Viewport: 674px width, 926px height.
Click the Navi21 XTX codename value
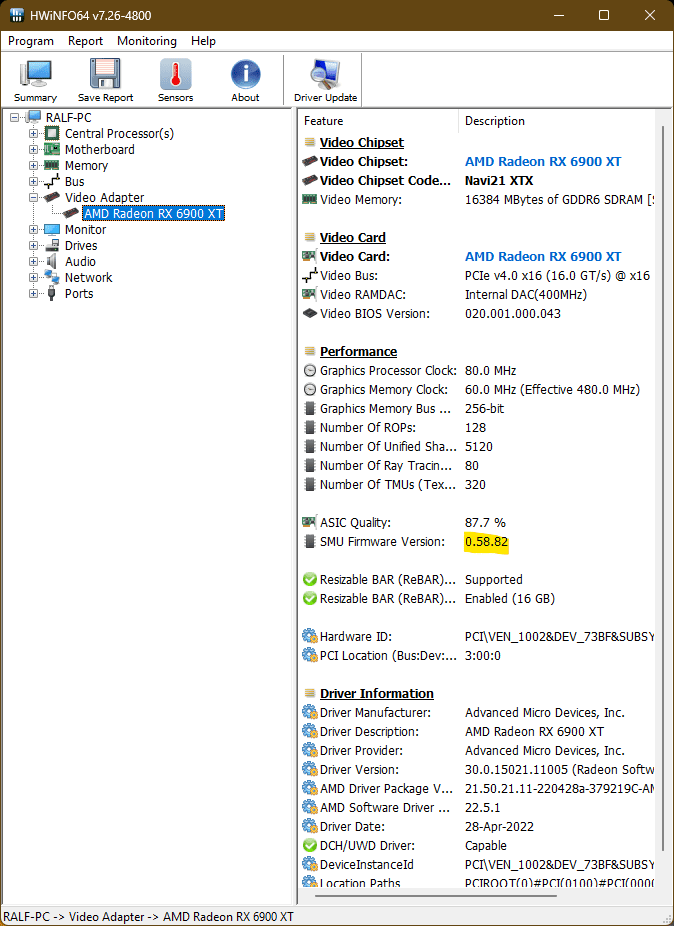click(x=499, y=181)
